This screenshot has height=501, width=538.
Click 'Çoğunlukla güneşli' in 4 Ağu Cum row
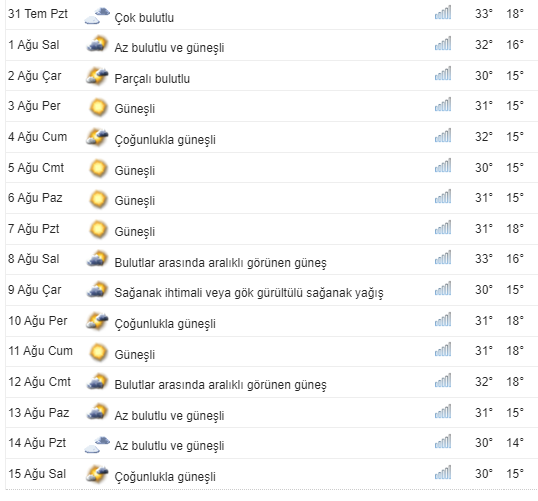tap(165, 140)
